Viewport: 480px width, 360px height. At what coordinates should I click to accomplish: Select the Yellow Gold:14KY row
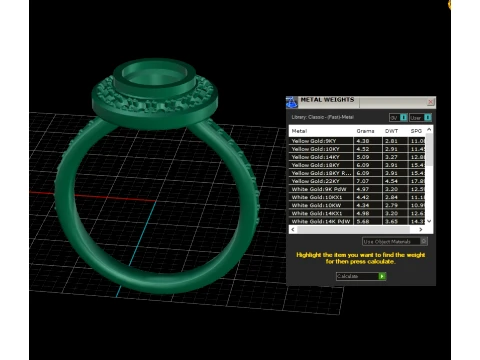[x=357, y=157]
